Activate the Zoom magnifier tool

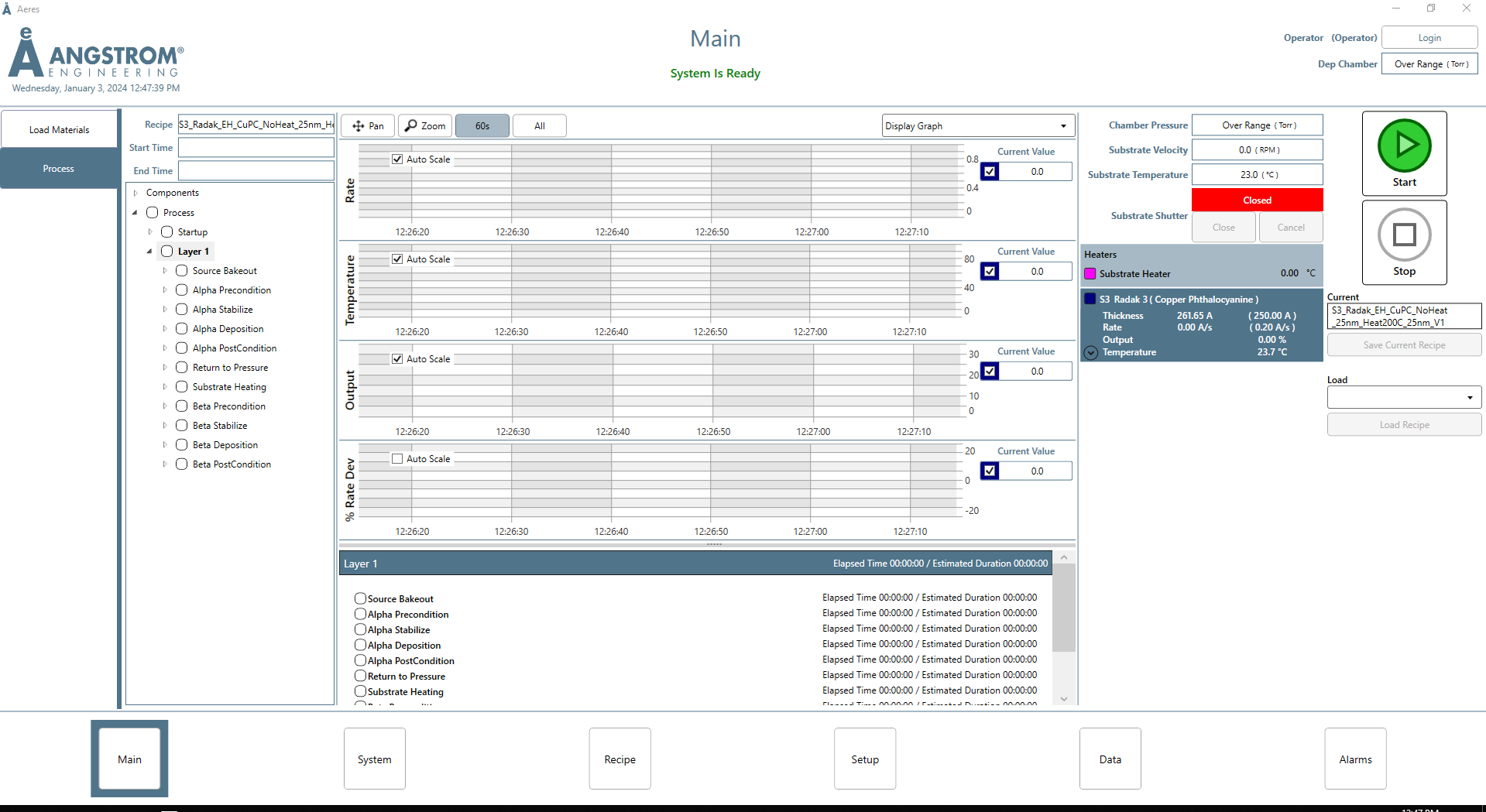point(425,125)
